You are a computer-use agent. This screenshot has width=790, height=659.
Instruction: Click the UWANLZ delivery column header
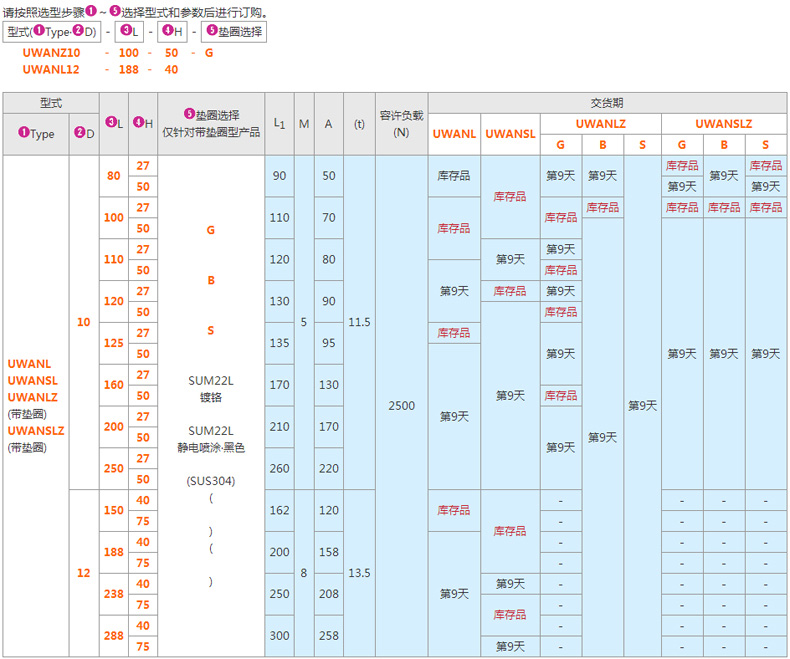click(601, 123)
